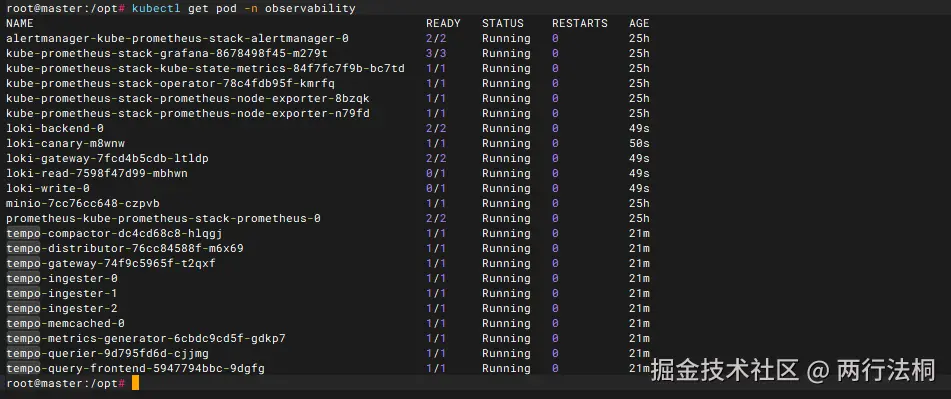The image size is (951, 399).
Task: Select node-exporter-8bzqk pod name
Action: pos(188,98)
